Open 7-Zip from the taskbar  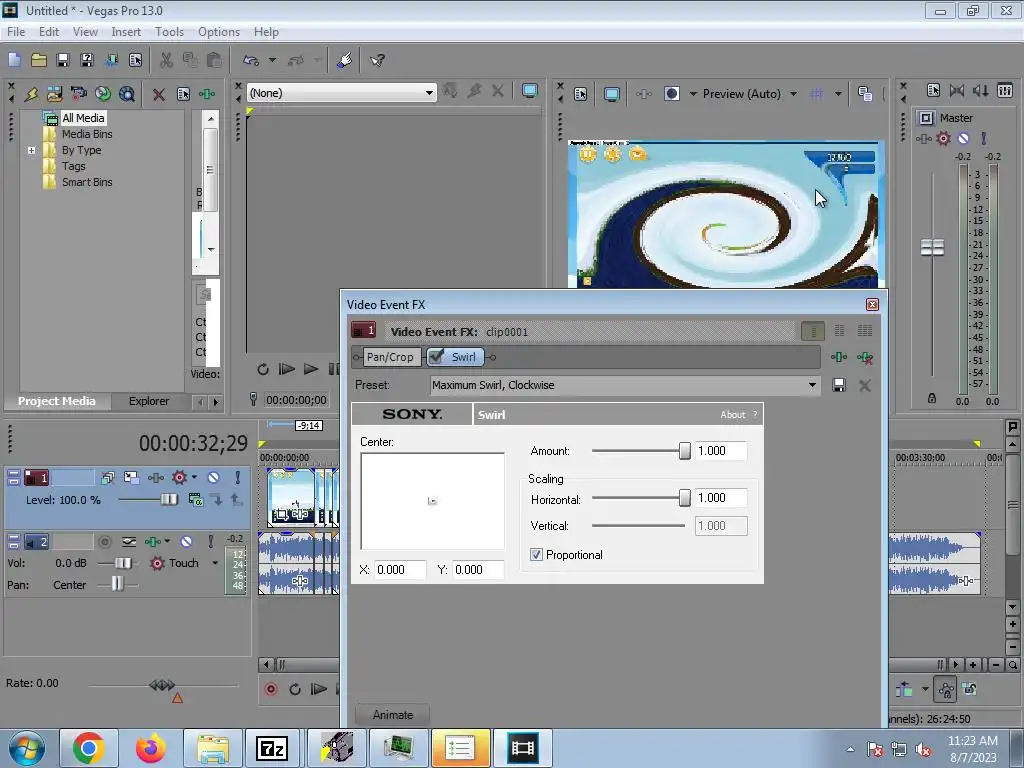(272, 748)
